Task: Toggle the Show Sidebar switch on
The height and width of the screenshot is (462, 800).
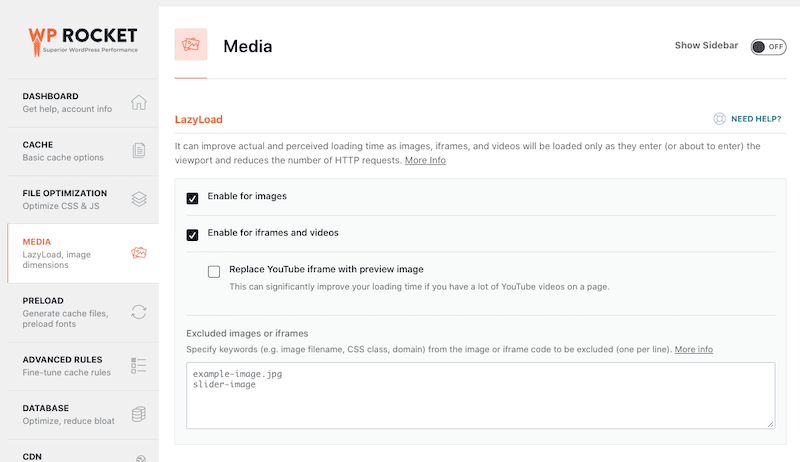Action: coord(768,47)
